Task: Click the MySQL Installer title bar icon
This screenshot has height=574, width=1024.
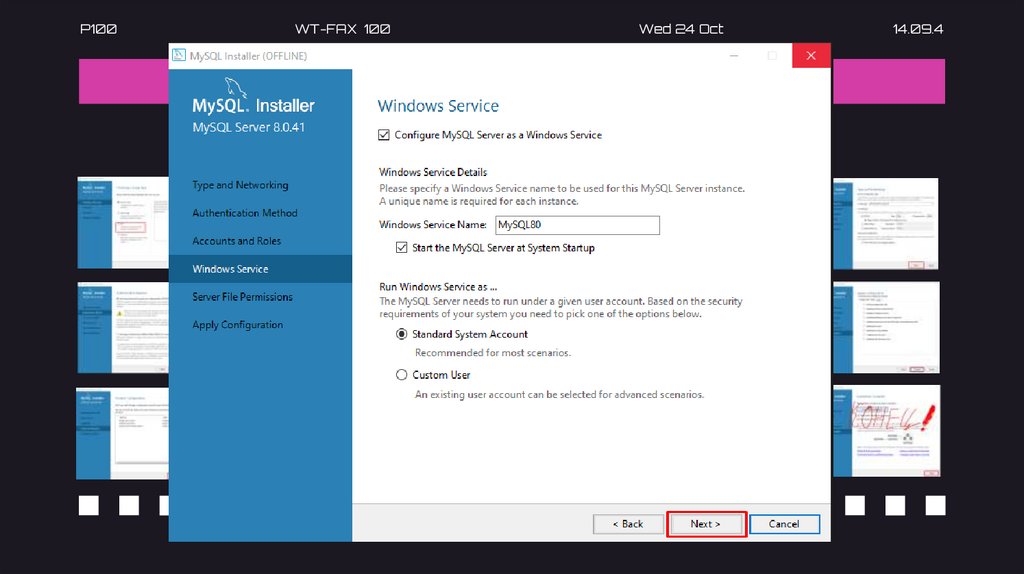Action: pos(179,56)
